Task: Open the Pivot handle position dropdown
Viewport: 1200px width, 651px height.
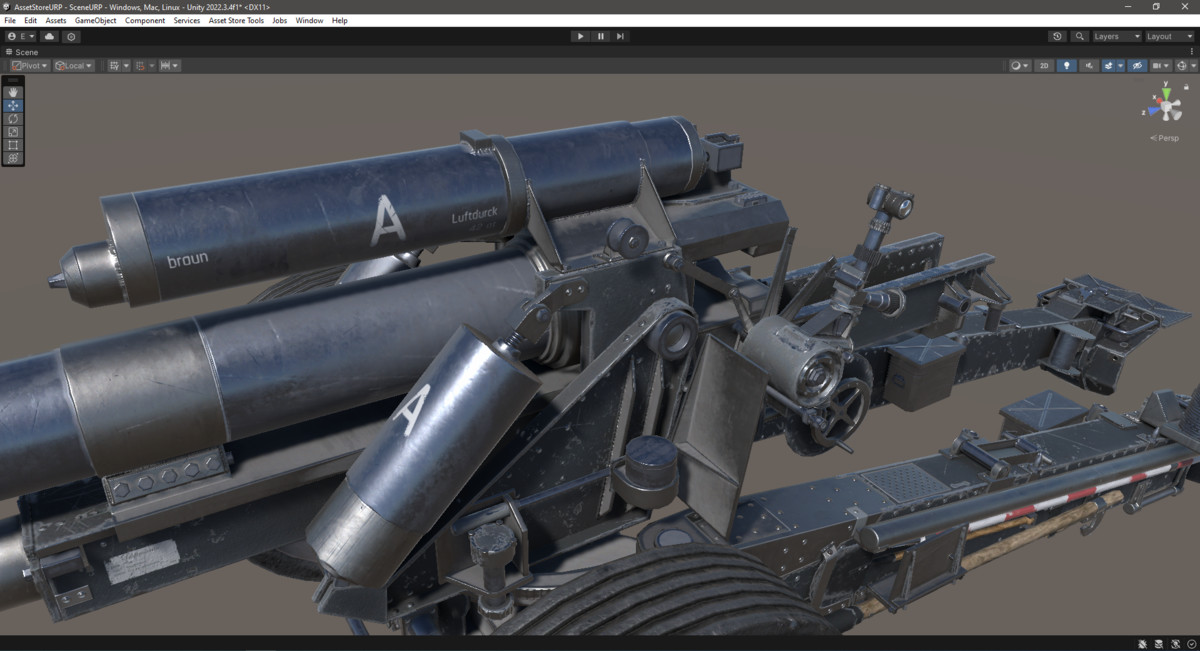Action: [x=30, y=66]
